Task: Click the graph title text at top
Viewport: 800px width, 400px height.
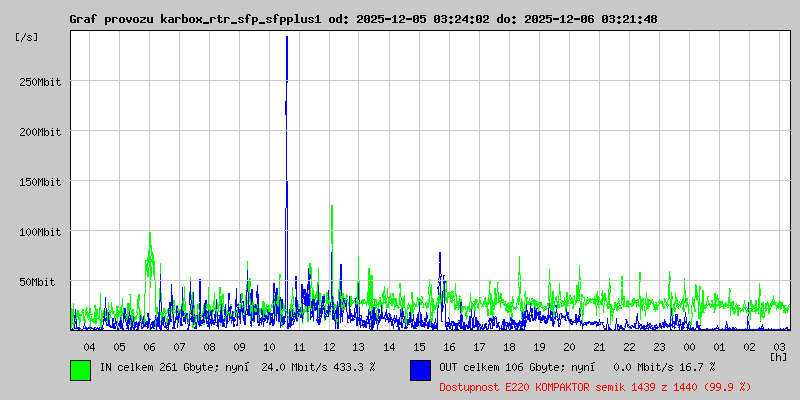Action: point(362,19)
